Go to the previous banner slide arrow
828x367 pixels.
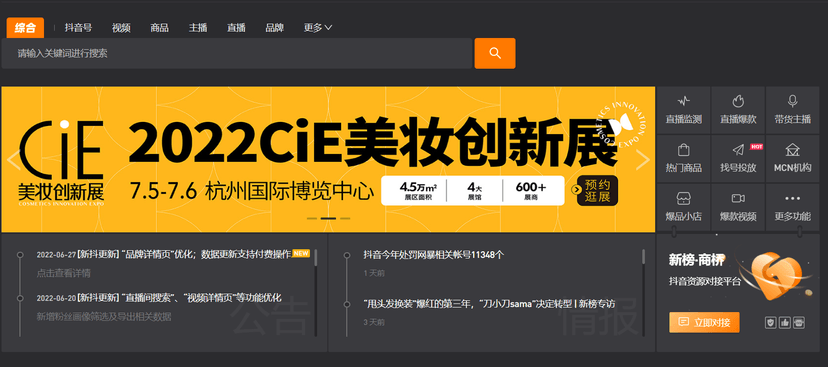tap(13, 160)
